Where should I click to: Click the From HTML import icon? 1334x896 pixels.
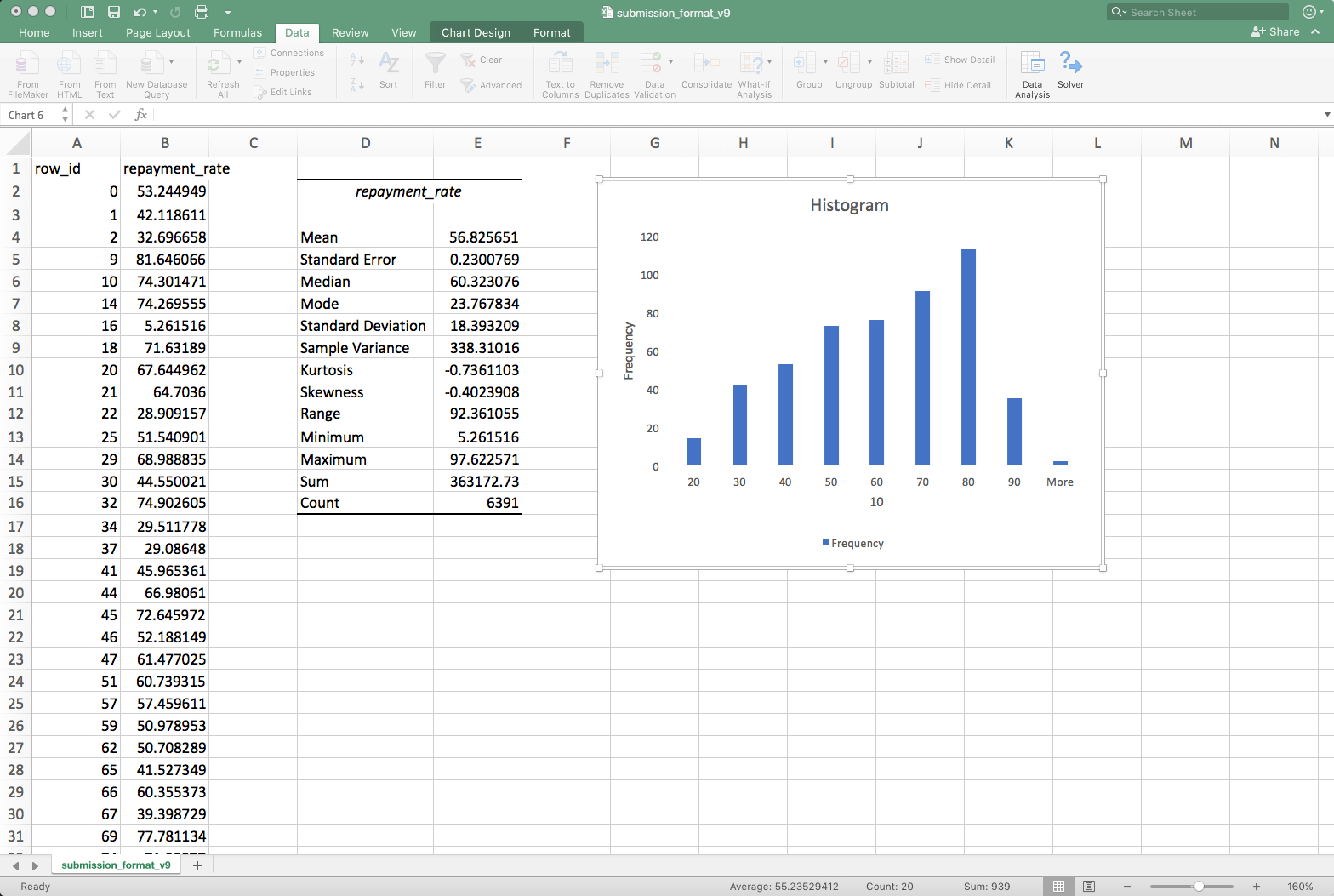[x=69, y=74]
